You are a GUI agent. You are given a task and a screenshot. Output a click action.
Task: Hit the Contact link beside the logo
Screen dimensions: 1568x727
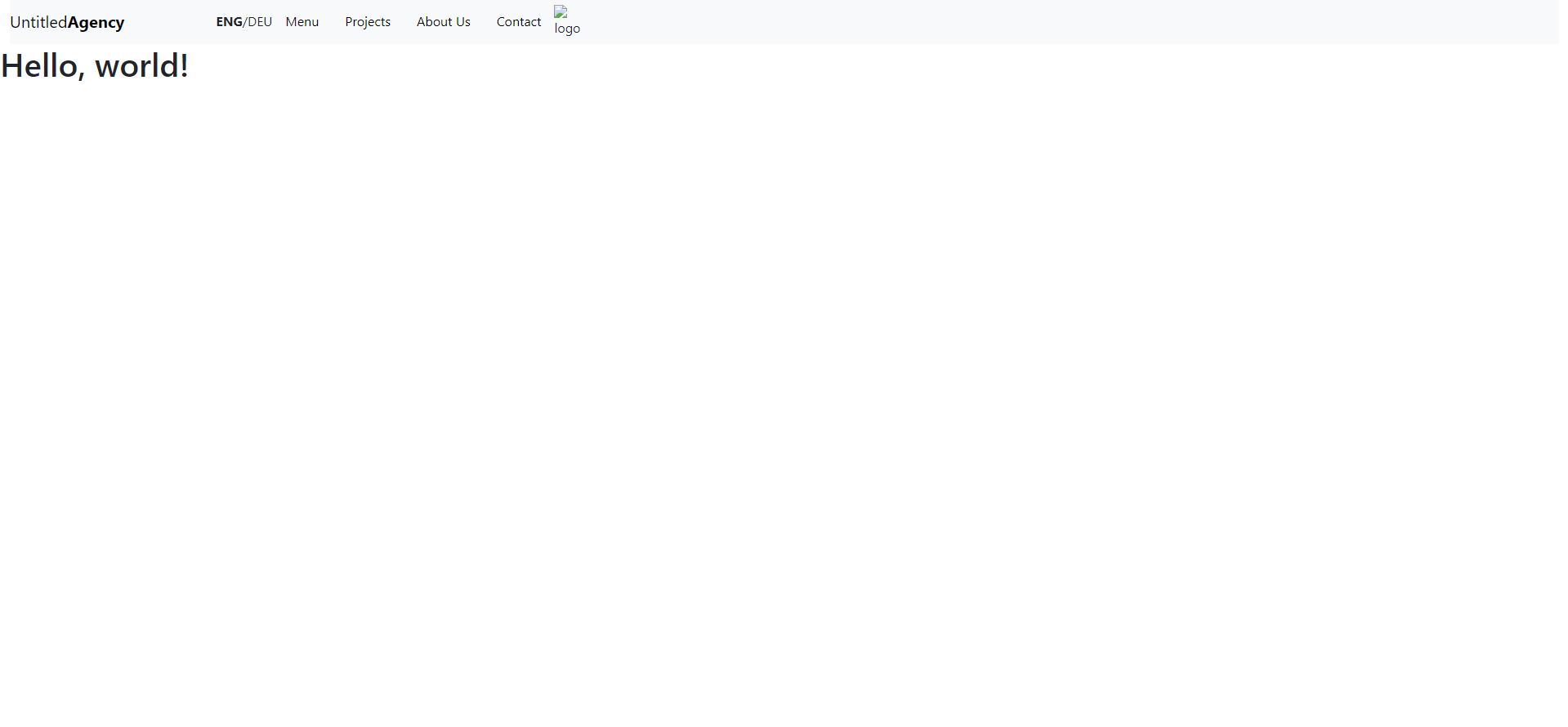tap(519, 22)
